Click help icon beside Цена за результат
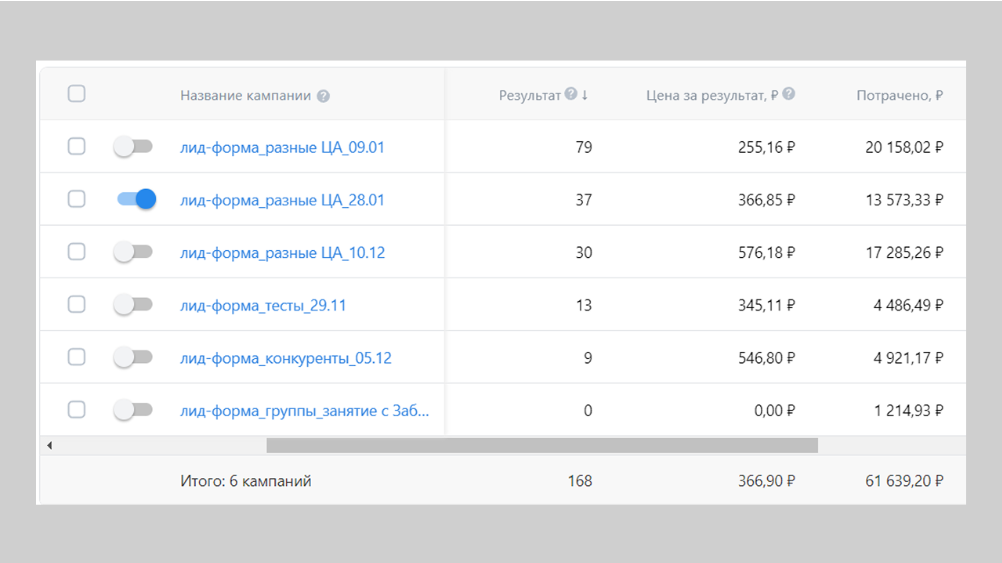1002x563 pixels. tap(788, 95)
